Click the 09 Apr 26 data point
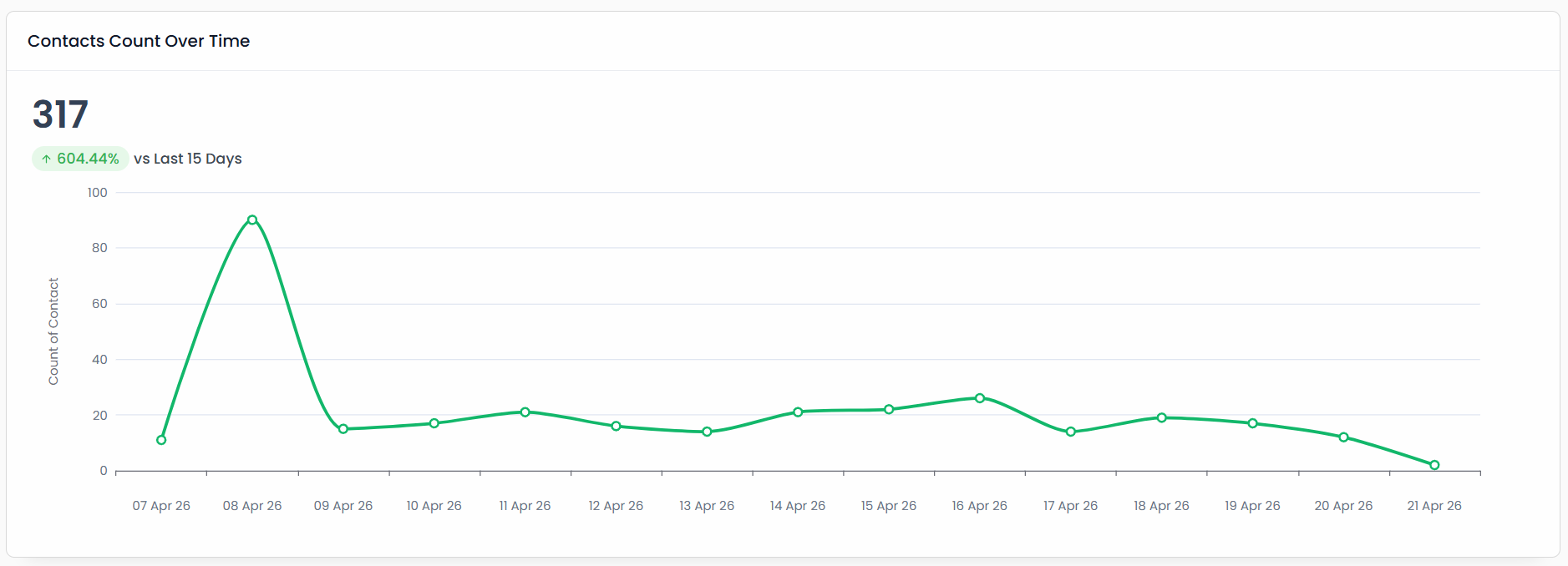Image resolution: width=1568 pixels, height=566 pixels. click(343, 429)
